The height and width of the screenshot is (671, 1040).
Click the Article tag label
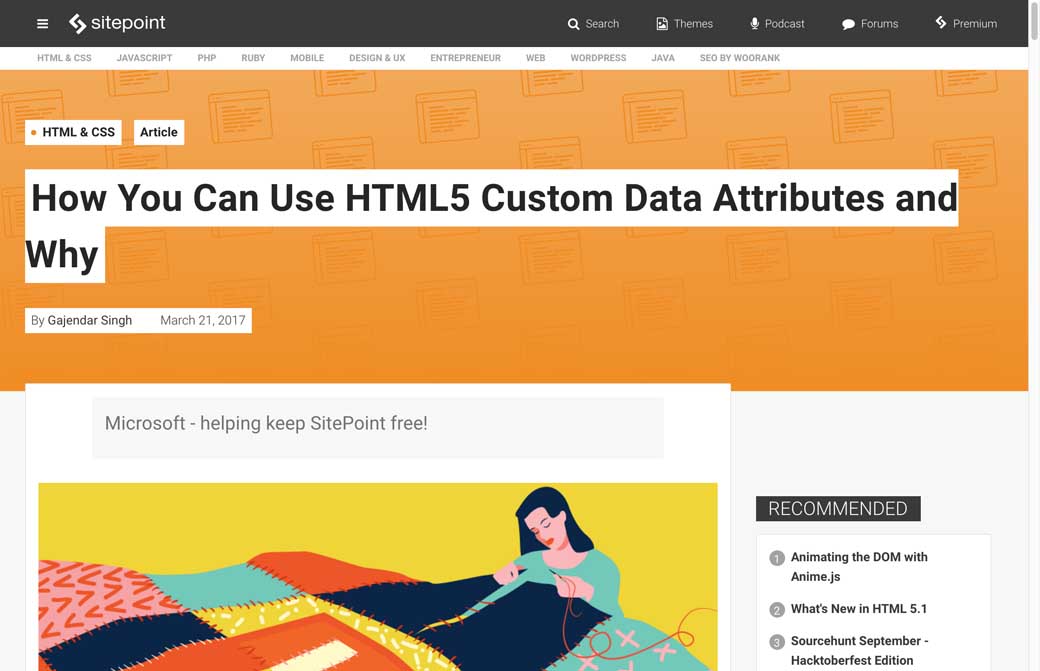click(x=159, y=132)
